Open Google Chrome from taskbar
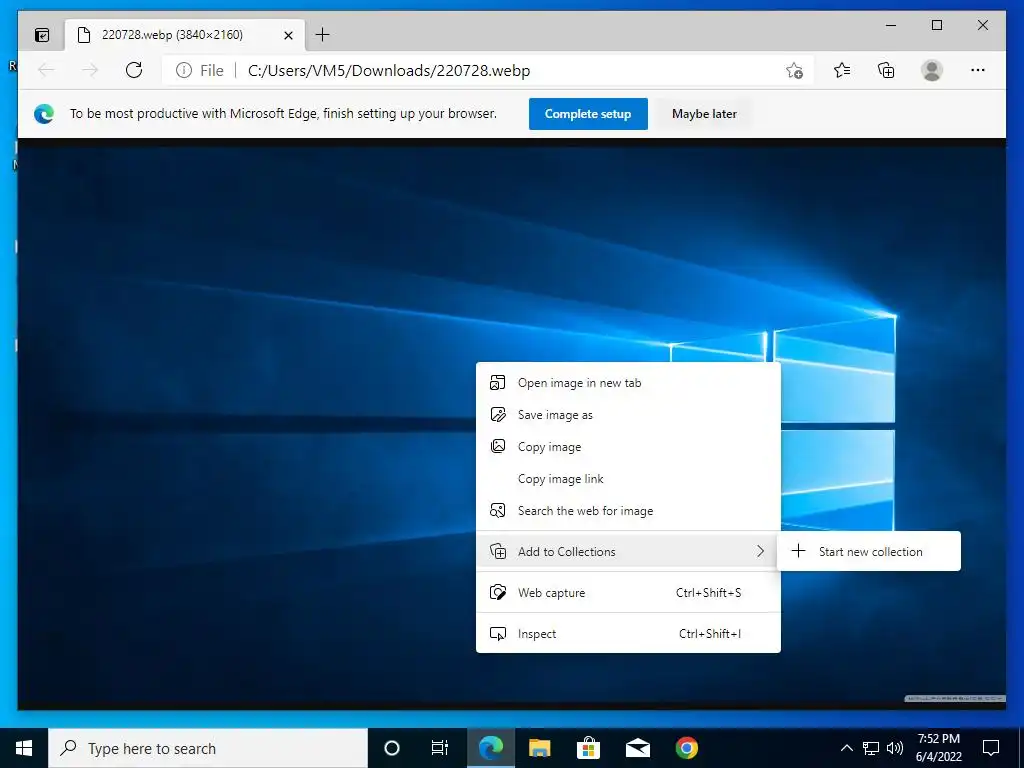The height and width of the screenshot is (768, 1024). click(686, 748)
